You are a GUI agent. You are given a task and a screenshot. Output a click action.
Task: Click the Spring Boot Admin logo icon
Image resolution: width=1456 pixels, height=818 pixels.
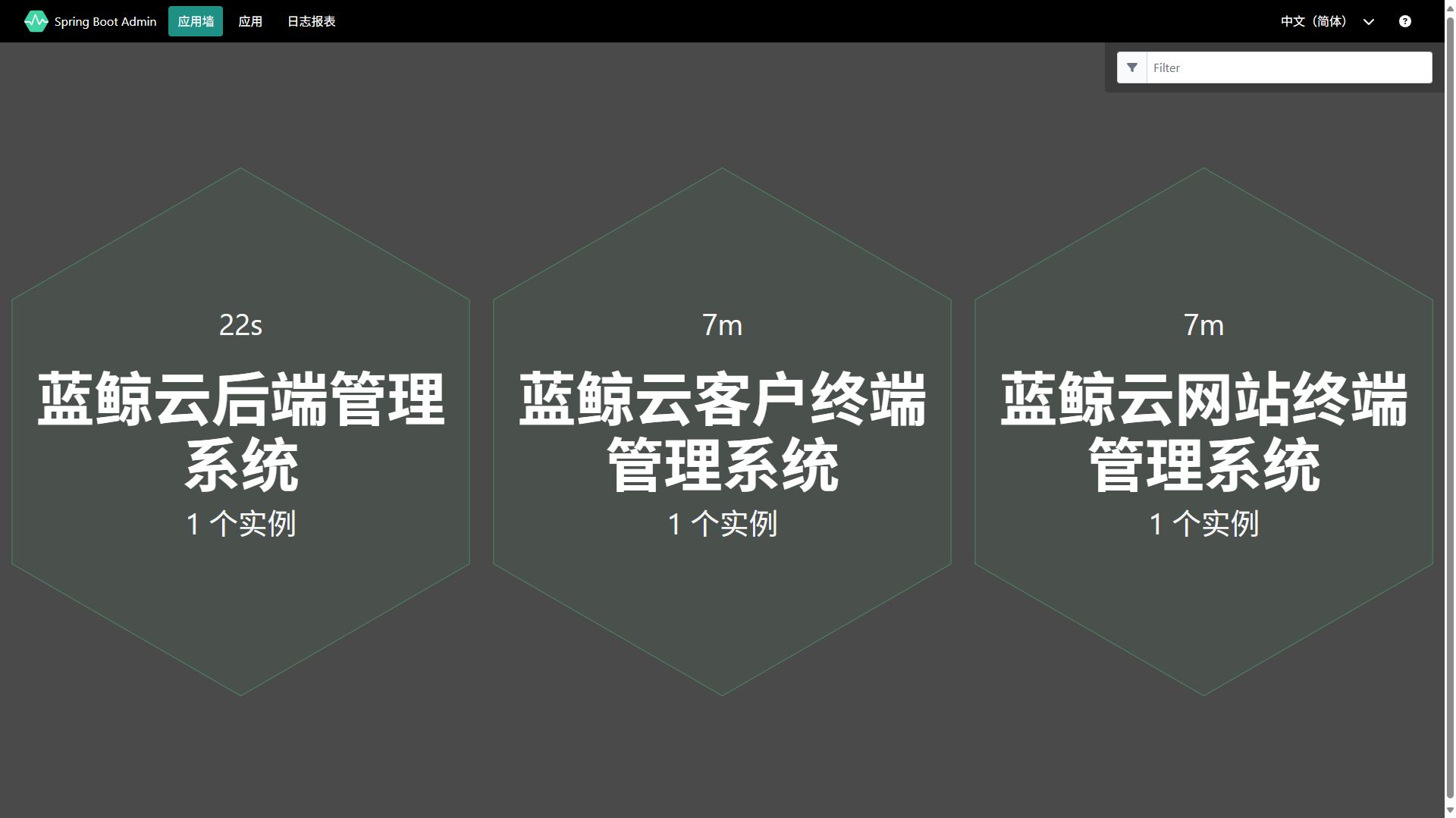(36, 21)
